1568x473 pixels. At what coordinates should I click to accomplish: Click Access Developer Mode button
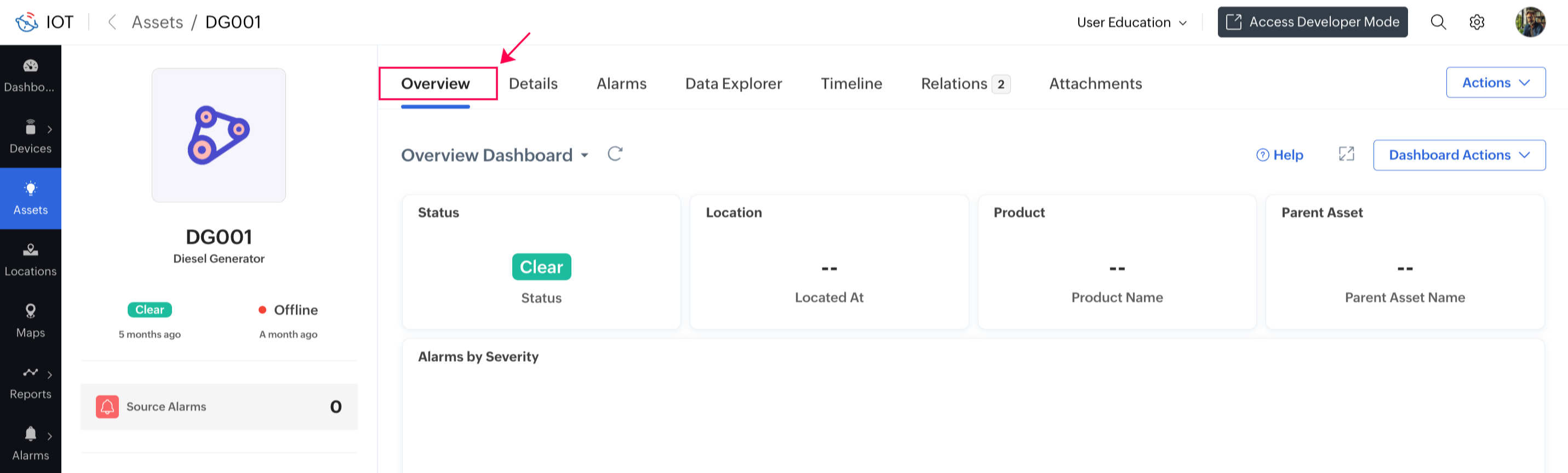[x=1312, y=22]
